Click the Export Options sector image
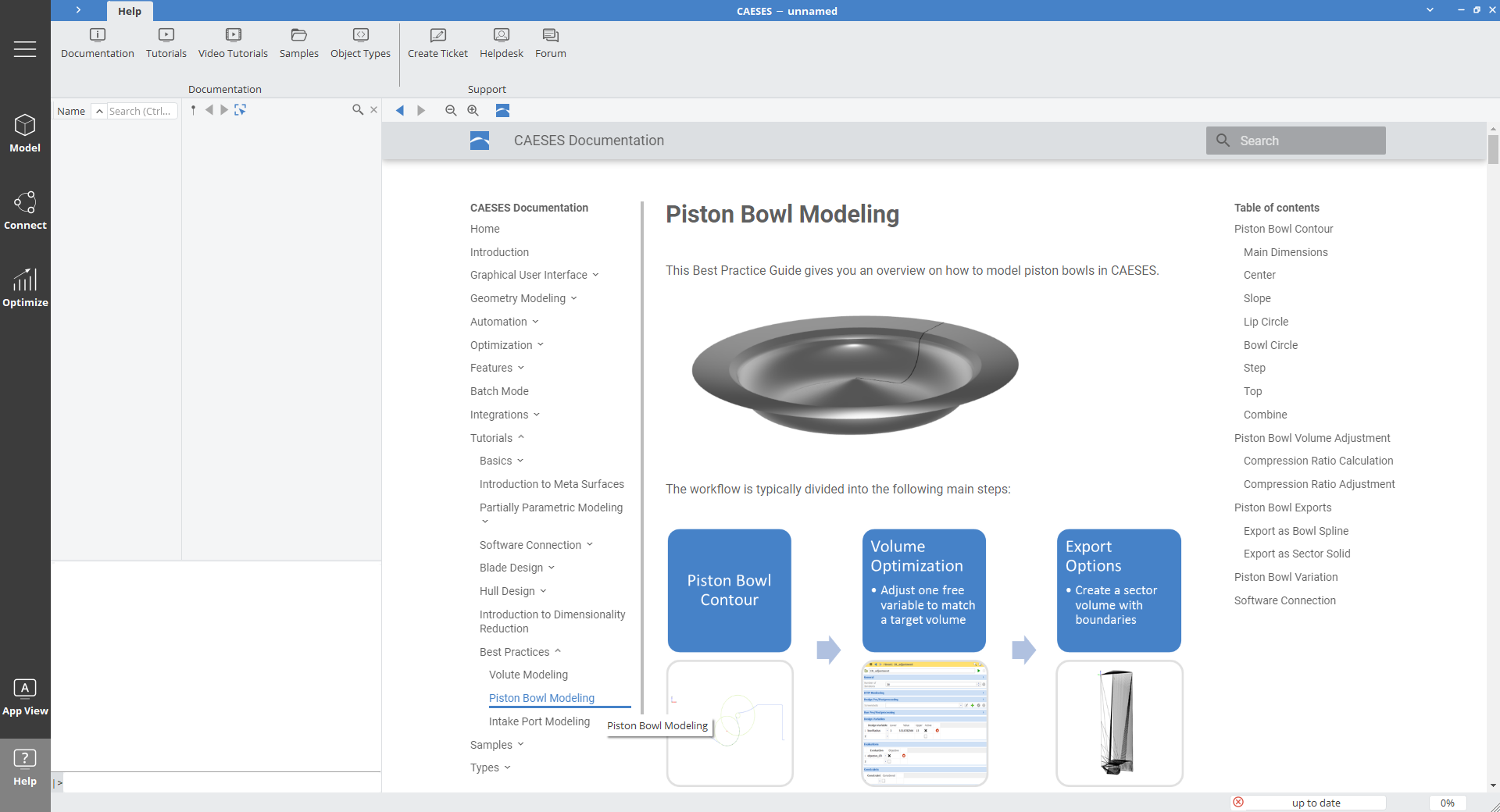 [x=1119, y=723]
